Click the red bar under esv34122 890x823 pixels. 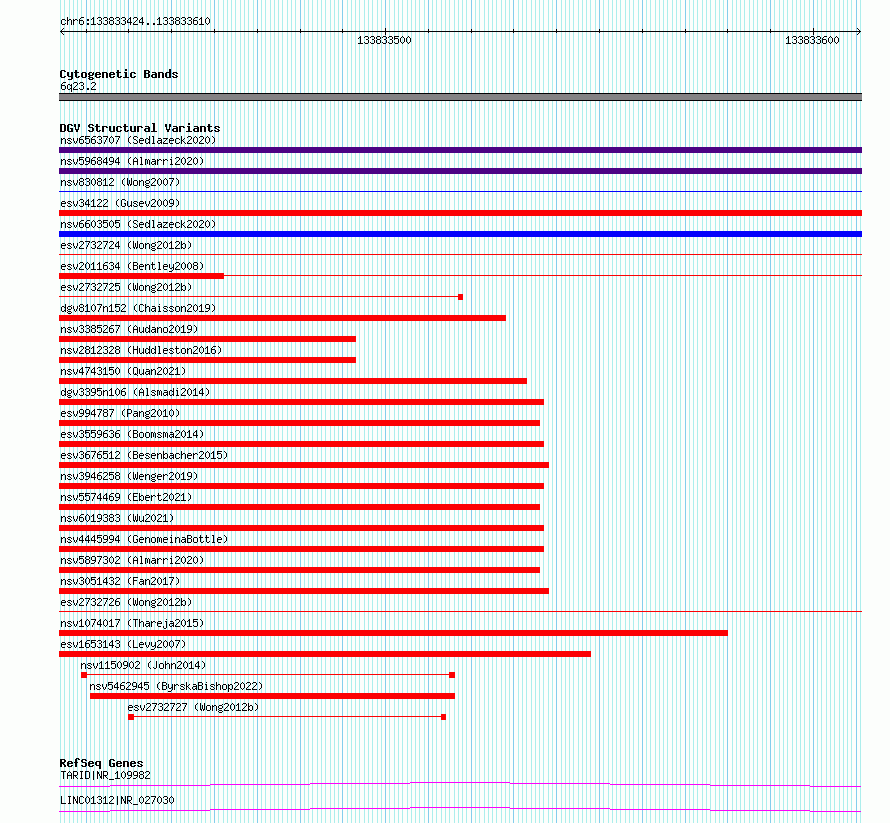[460, 213]
